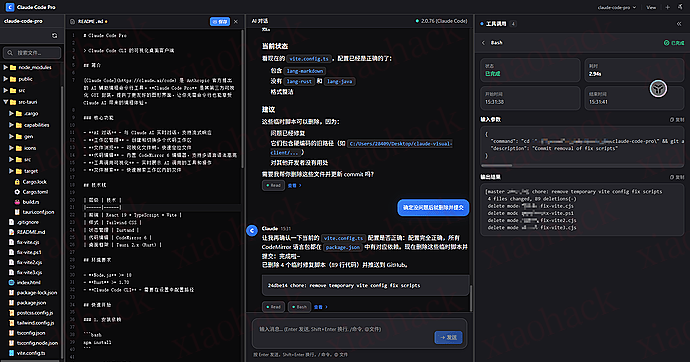Click the message input field
This screenshot has height=362, width=690.
click(x=343, y=329)
